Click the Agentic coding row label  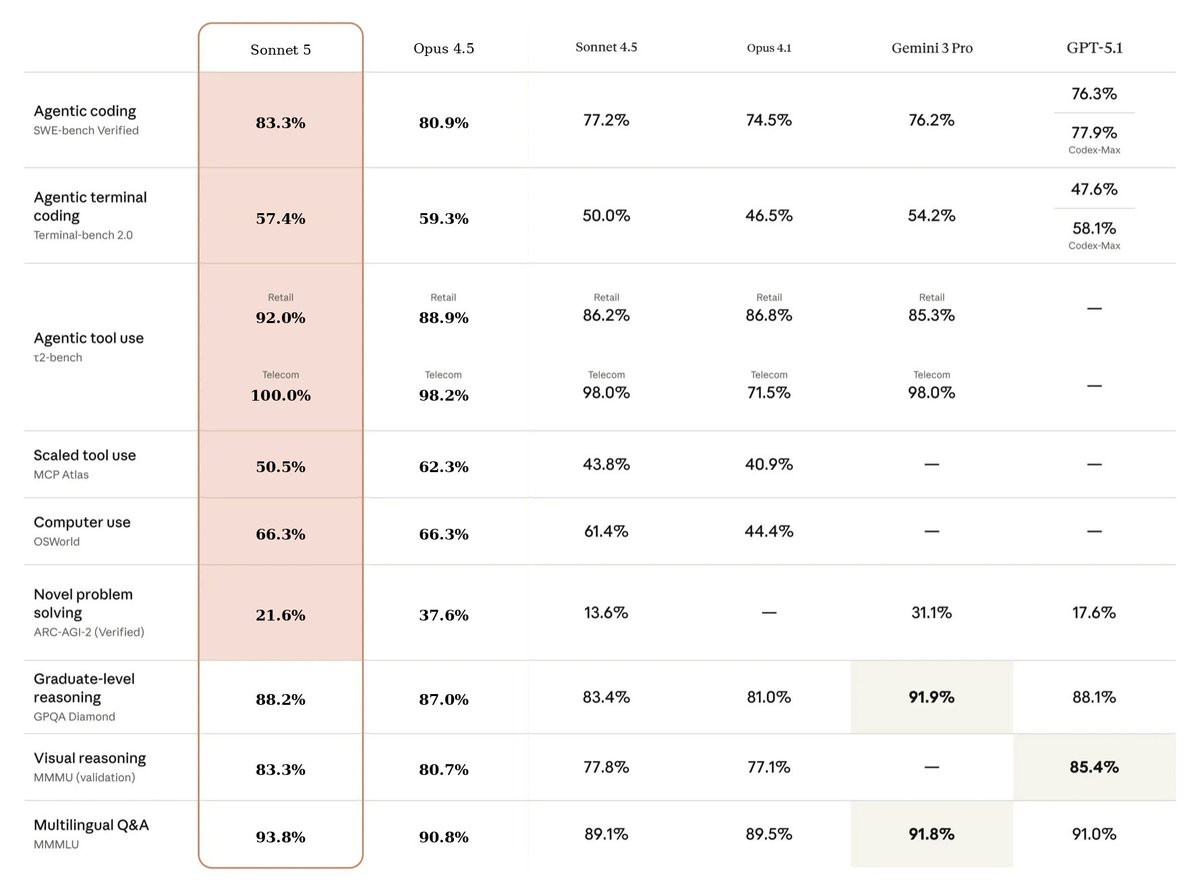85,111
